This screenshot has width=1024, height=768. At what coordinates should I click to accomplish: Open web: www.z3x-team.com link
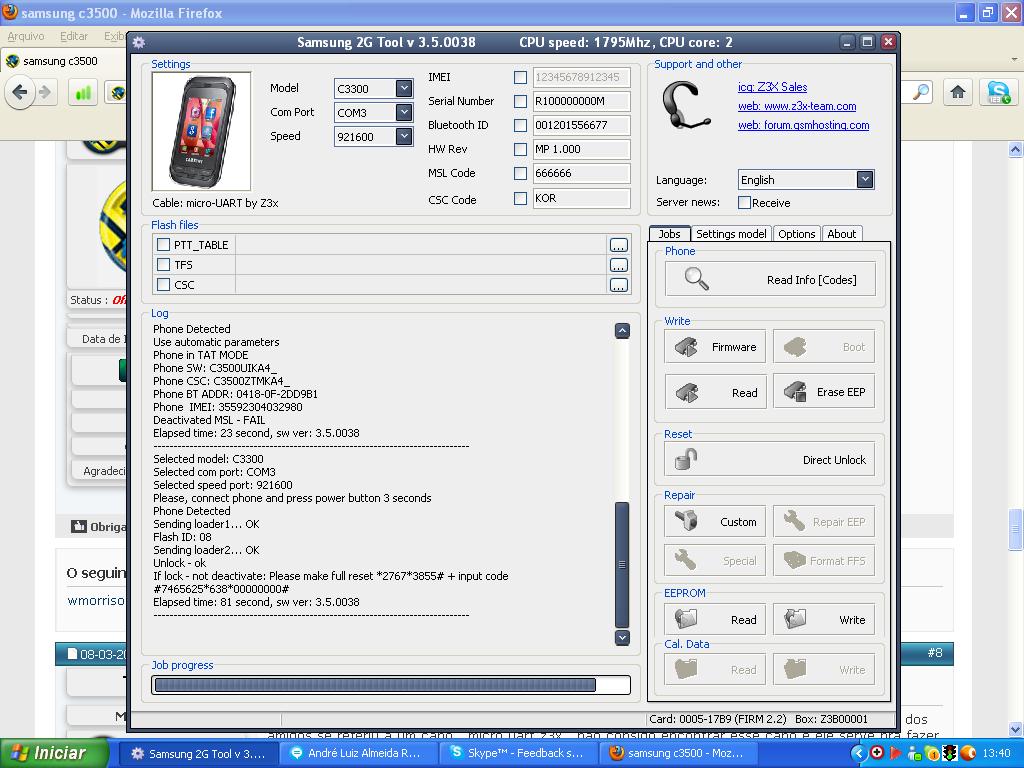(797, 106)
